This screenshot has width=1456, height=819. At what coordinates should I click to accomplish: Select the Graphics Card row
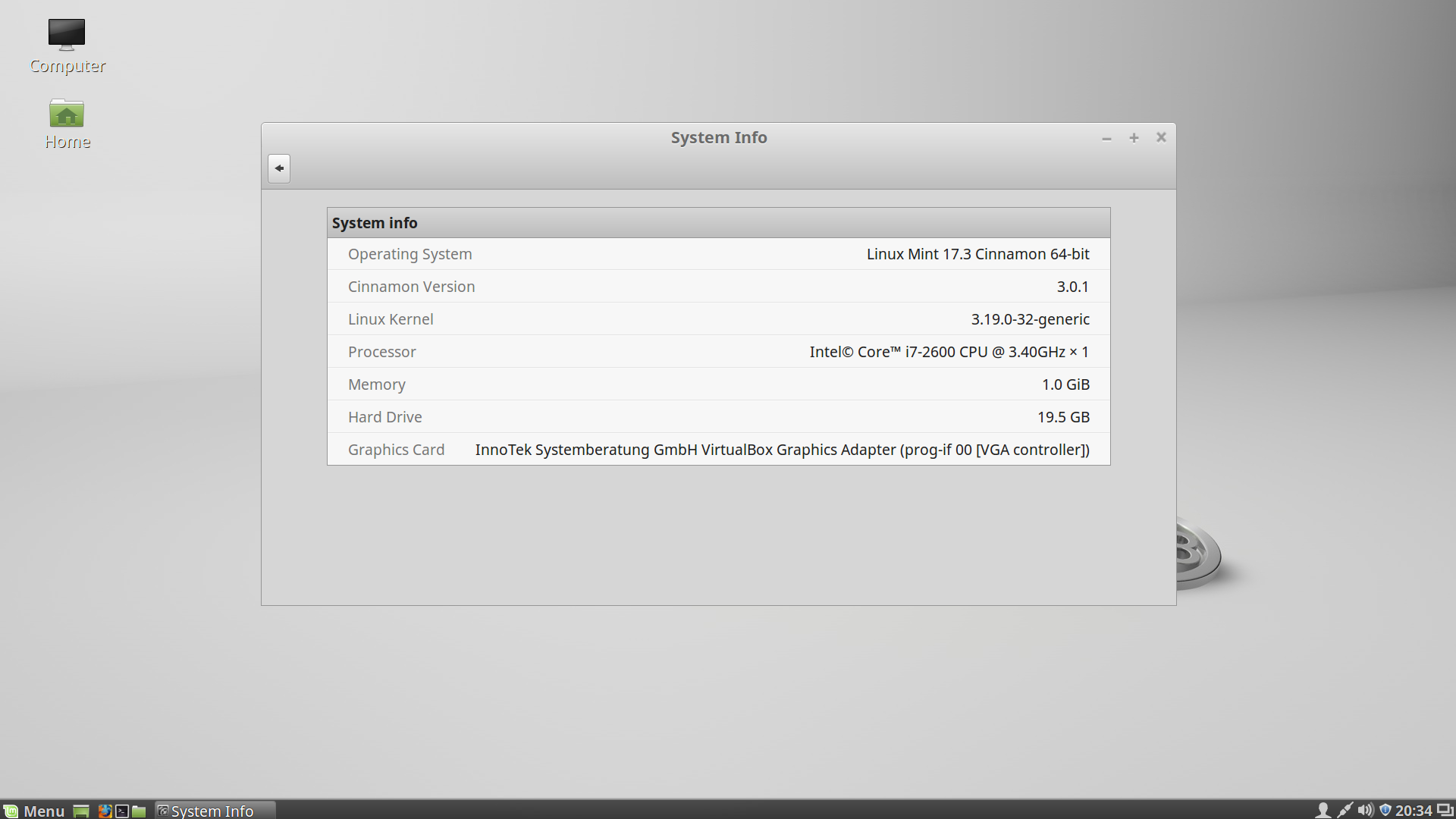pyautogui.click(x=718, y=449)
